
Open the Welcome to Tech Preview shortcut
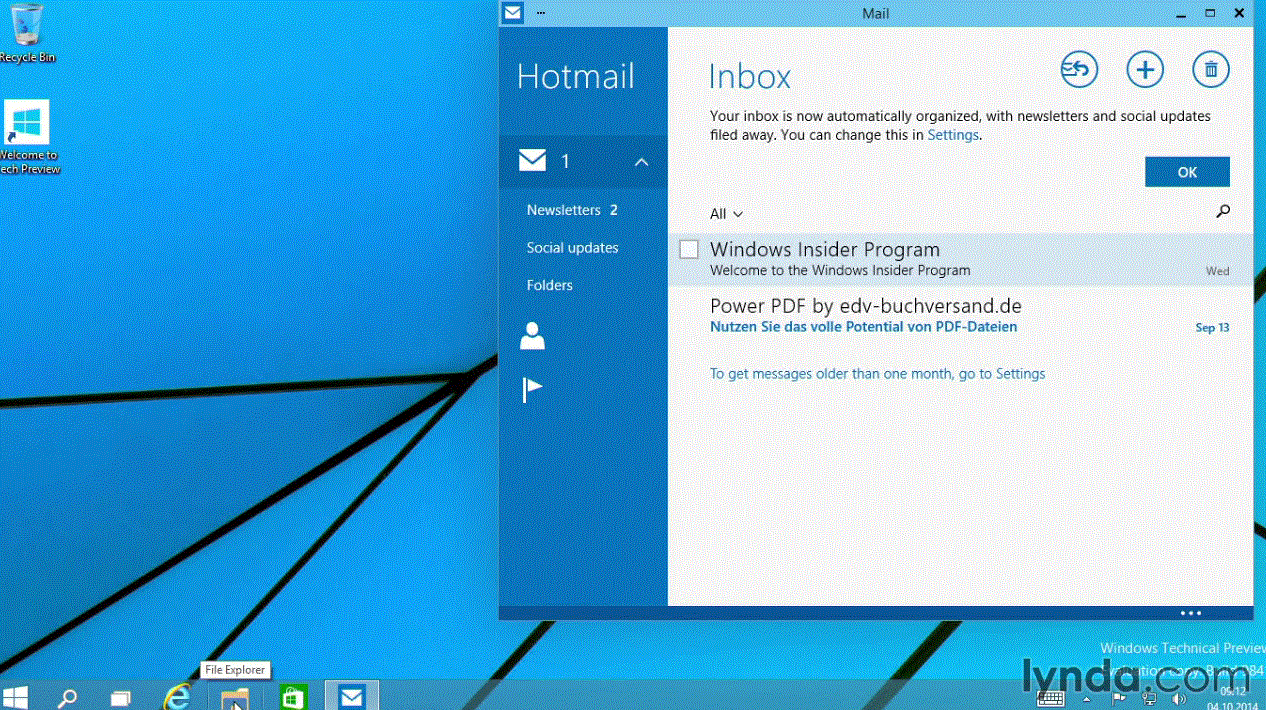pyautogui.click(x=27, y=137)
